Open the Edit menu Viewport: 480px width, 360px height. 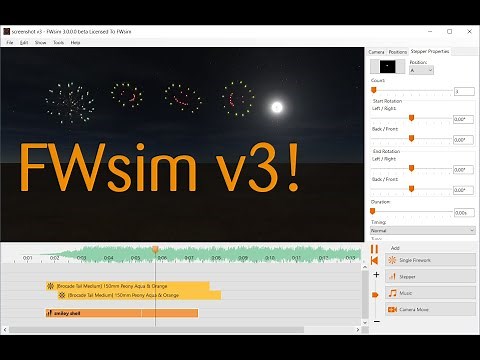[x=24, y=43]
